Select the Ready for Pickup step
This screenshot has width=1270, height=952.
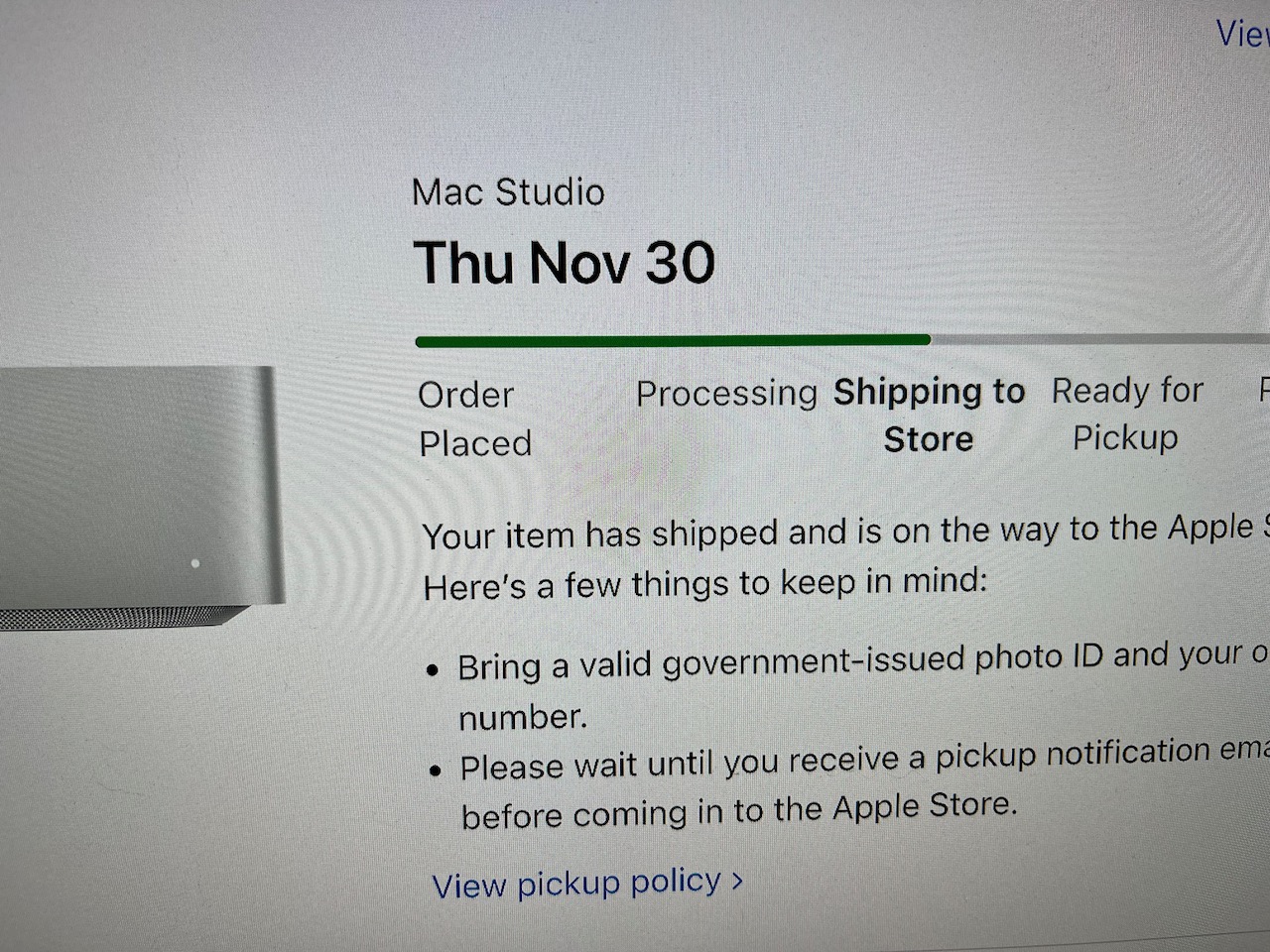click(x=1127, y=414)
